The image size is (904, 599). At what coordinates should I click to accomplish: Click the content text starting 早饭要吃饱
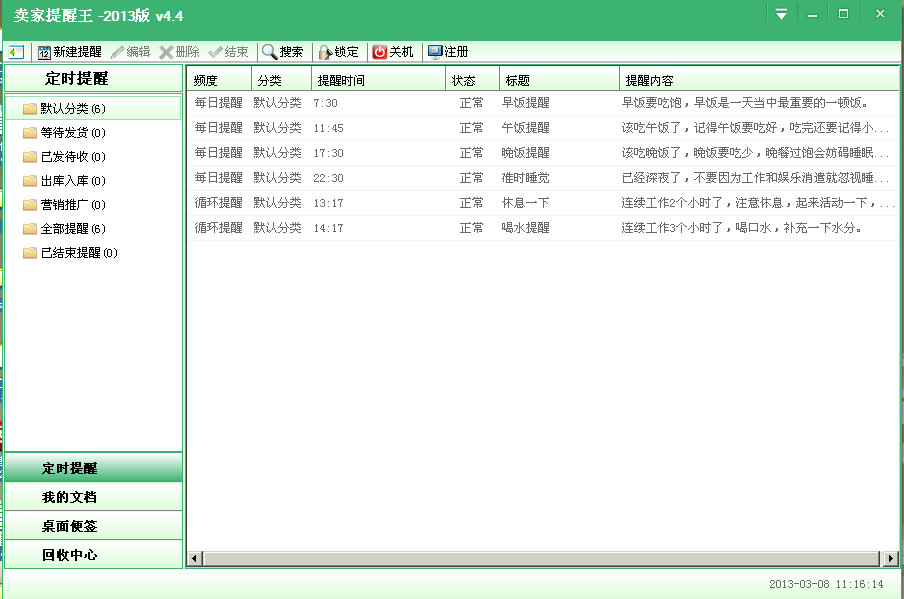pyautogui.click(x=745, y=103)
